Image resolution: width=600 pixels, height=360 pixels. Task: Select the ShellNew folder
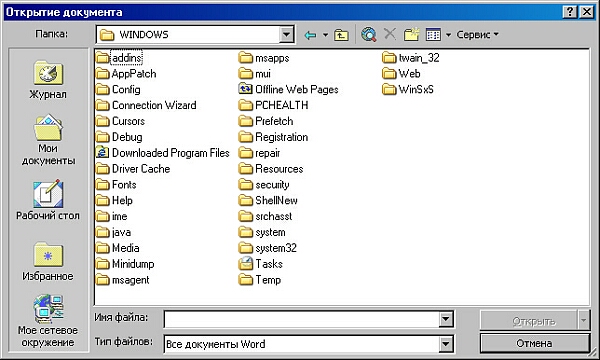pos(268,200)
